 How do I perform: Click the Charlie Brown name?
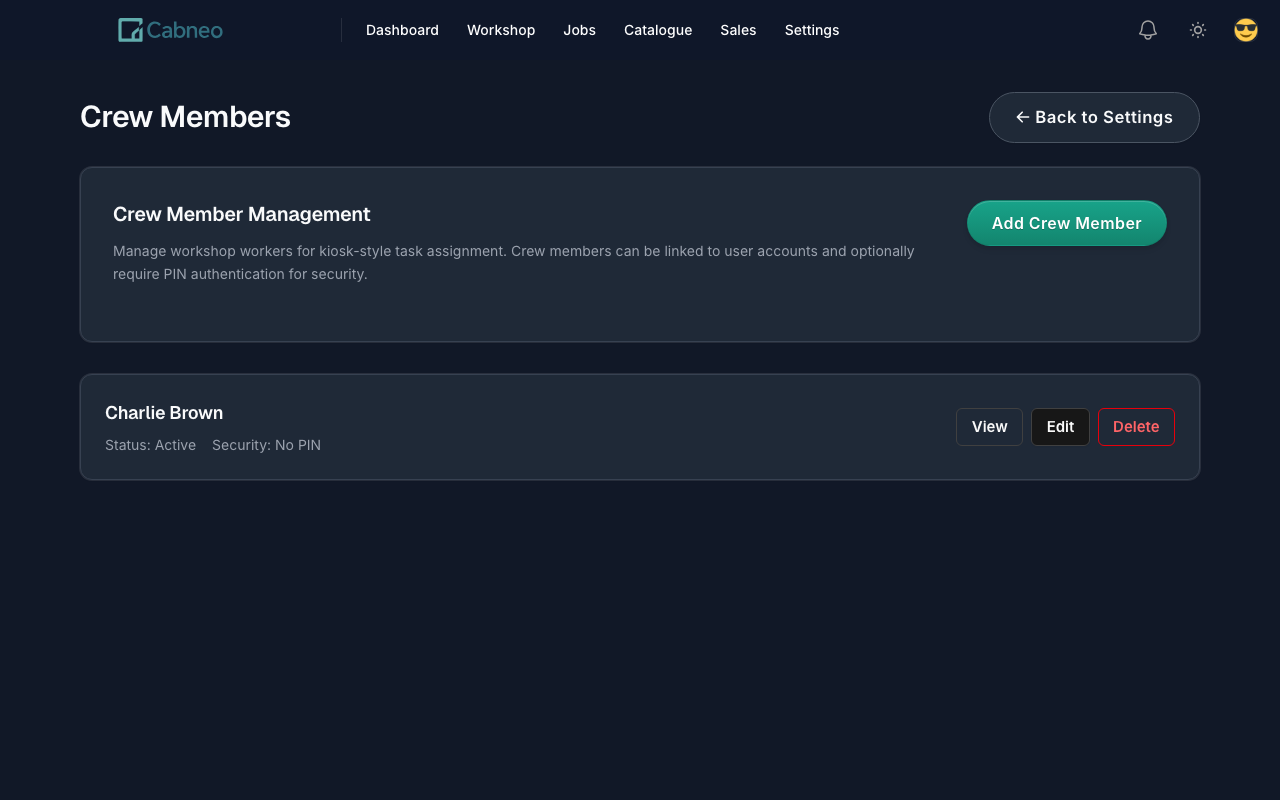[164, 413]
